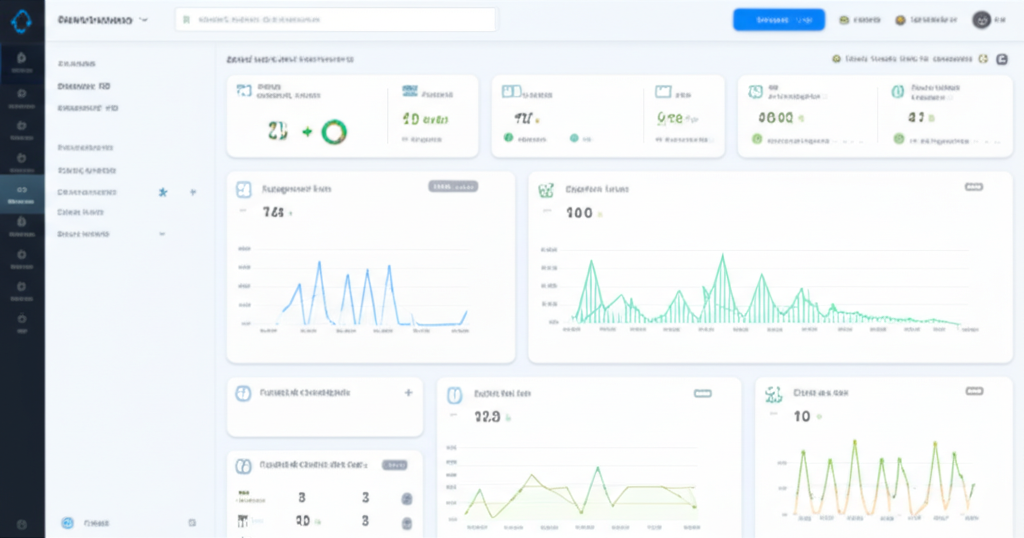
Task: Open the user avatar in the top-right corner
Action: click(x=981, y=20)
